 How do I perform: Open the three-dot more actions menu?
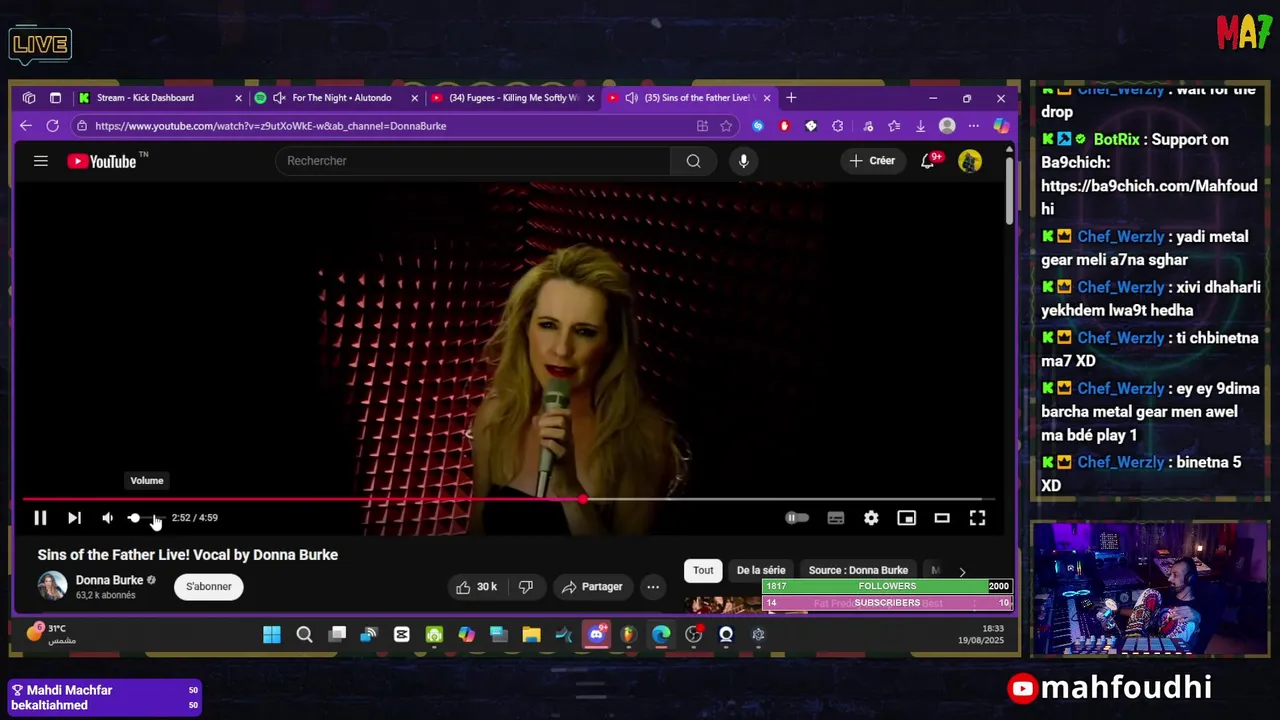pos(653,587)
